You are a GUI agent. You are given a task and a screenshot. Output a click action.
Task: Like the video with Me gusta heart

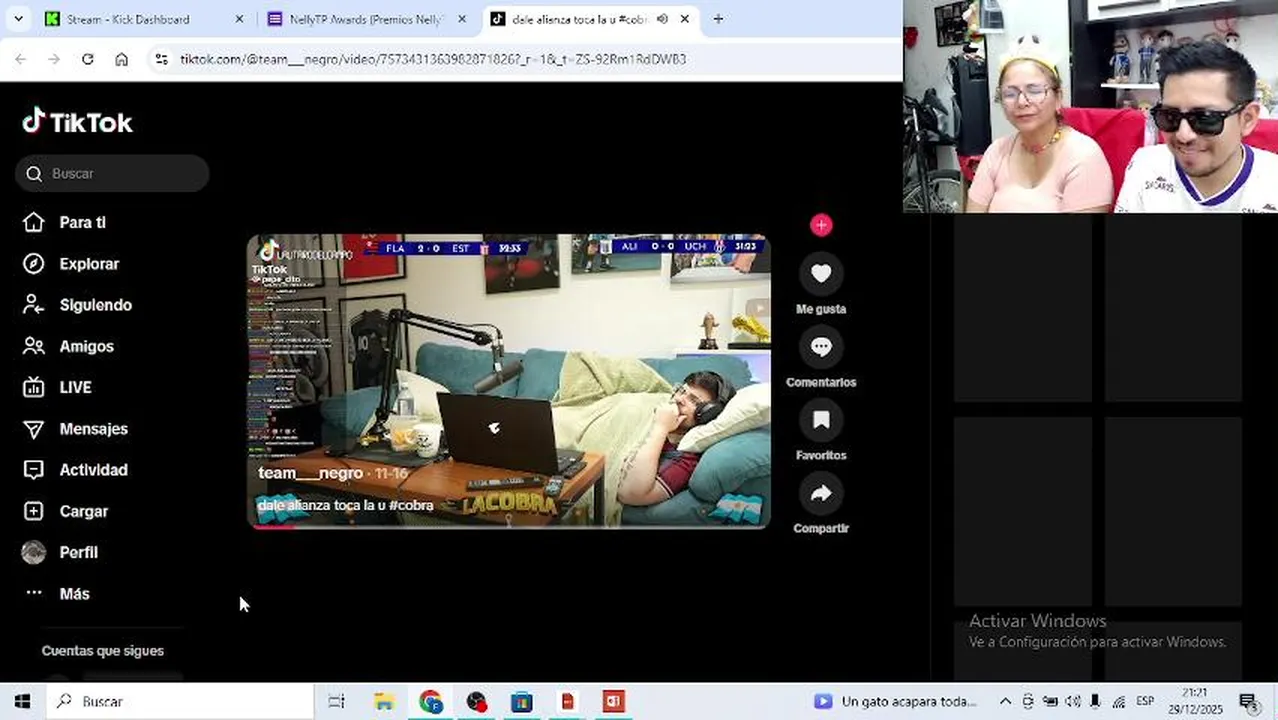[x=821, y=273]
